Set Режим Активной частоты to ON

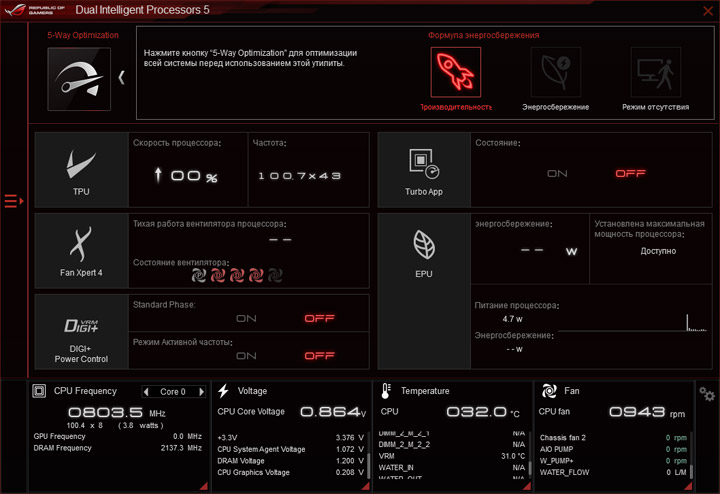[x=246, y=356]
